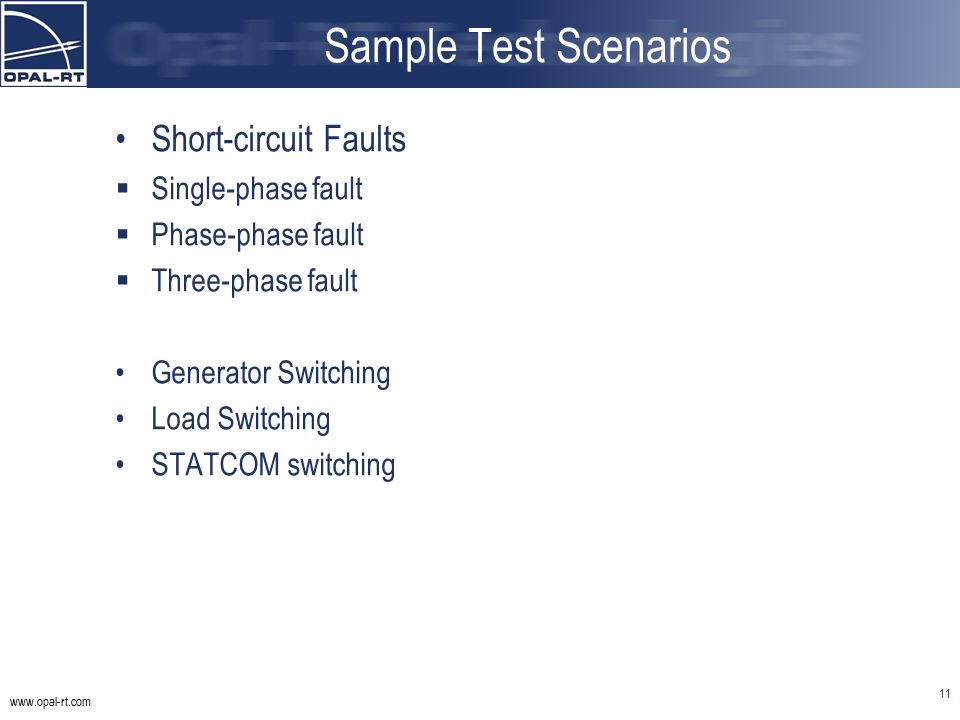The image size is (960, 720).
Task: Select the Phase-phase fault item
Action: [257, 235]
